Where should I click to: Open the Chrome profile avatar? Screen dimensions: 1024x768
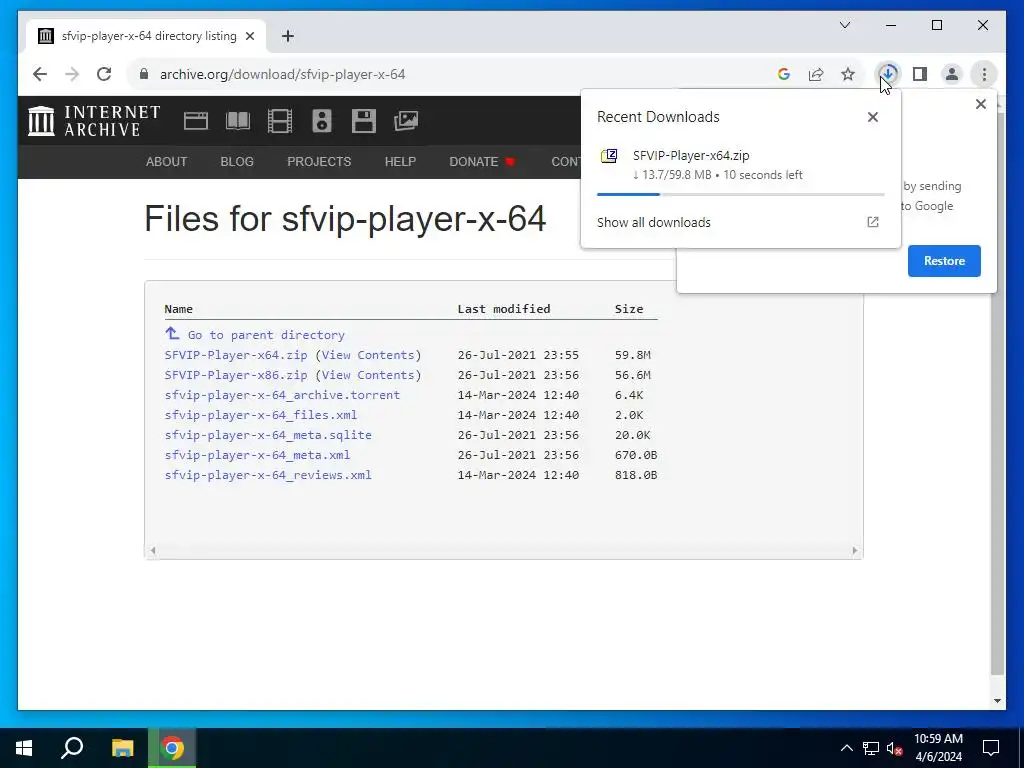pos(952,74)
